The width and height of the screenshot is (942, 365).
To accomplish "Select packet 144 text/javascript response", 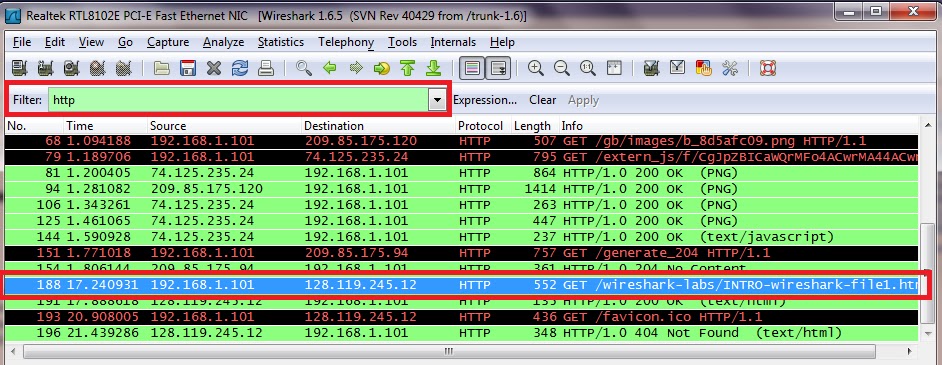I will [x=462, y=237].
